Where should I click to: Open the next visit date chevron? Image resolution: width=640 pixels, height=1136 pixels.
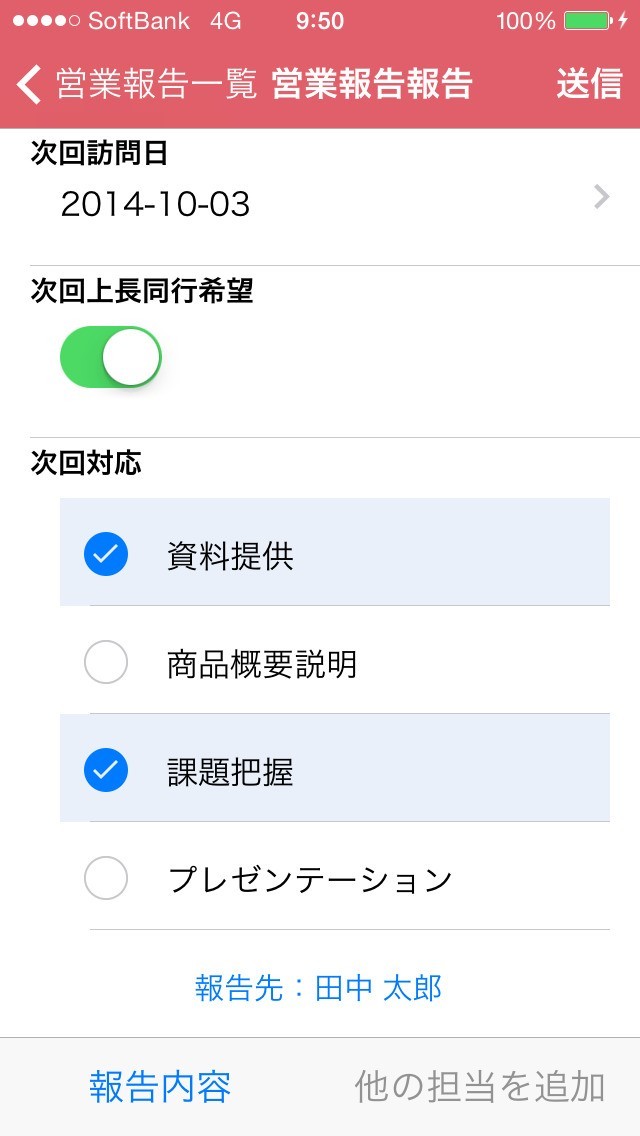(601, 198)
